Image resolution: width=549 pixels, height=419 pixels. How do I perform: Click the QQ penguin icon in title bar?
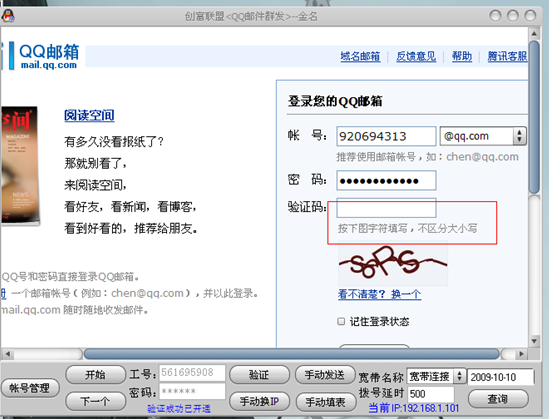point(8,15)
